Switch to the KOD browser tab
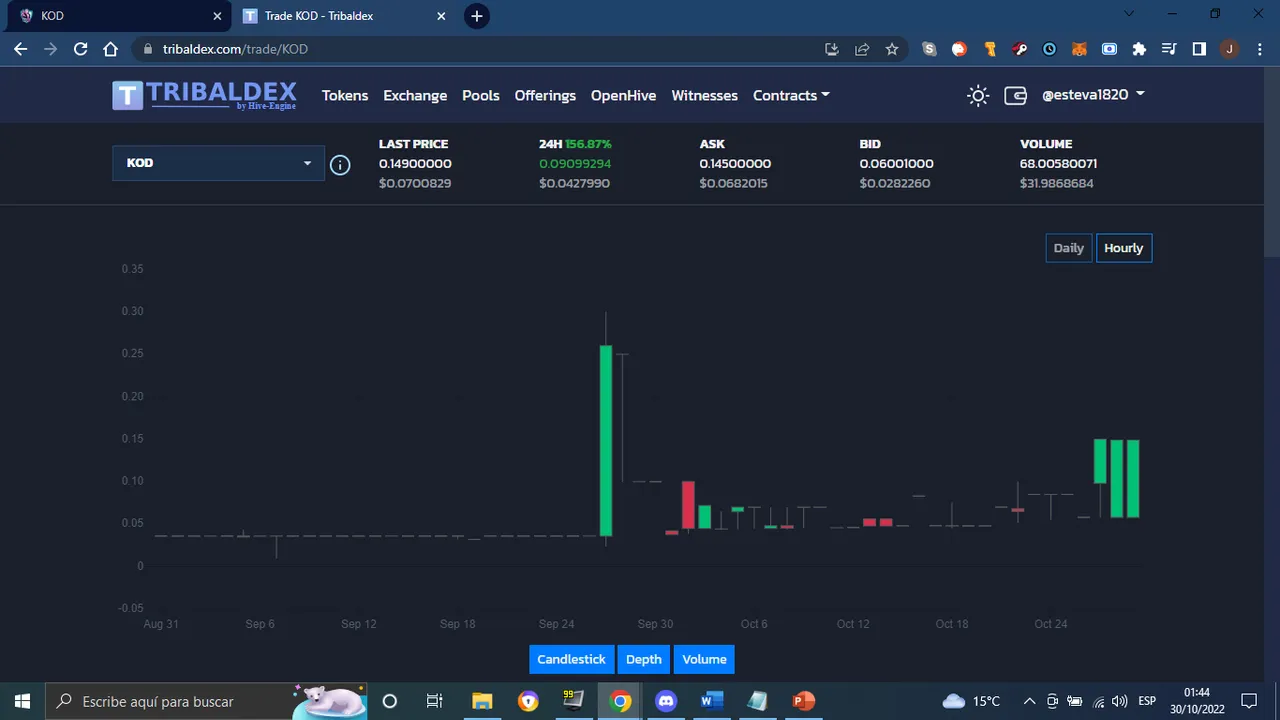This screenshot has width=1280, height=720. coord(116,16)
